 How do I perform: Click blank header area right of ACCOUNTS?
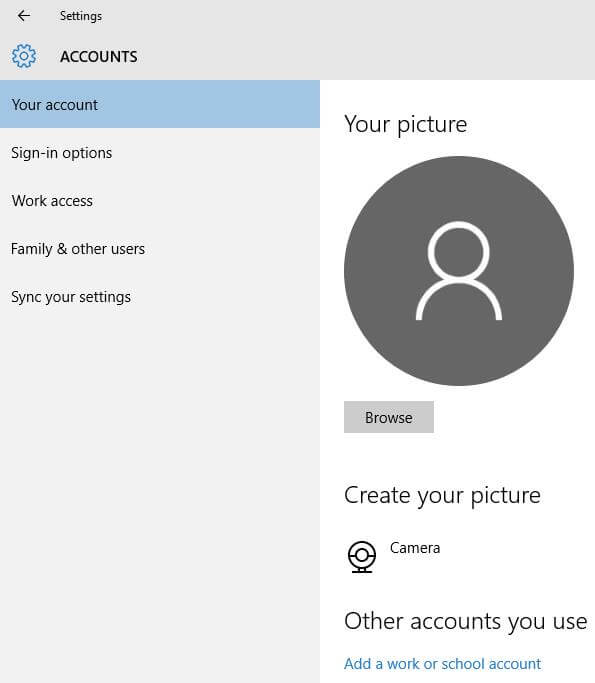(366, 57)
